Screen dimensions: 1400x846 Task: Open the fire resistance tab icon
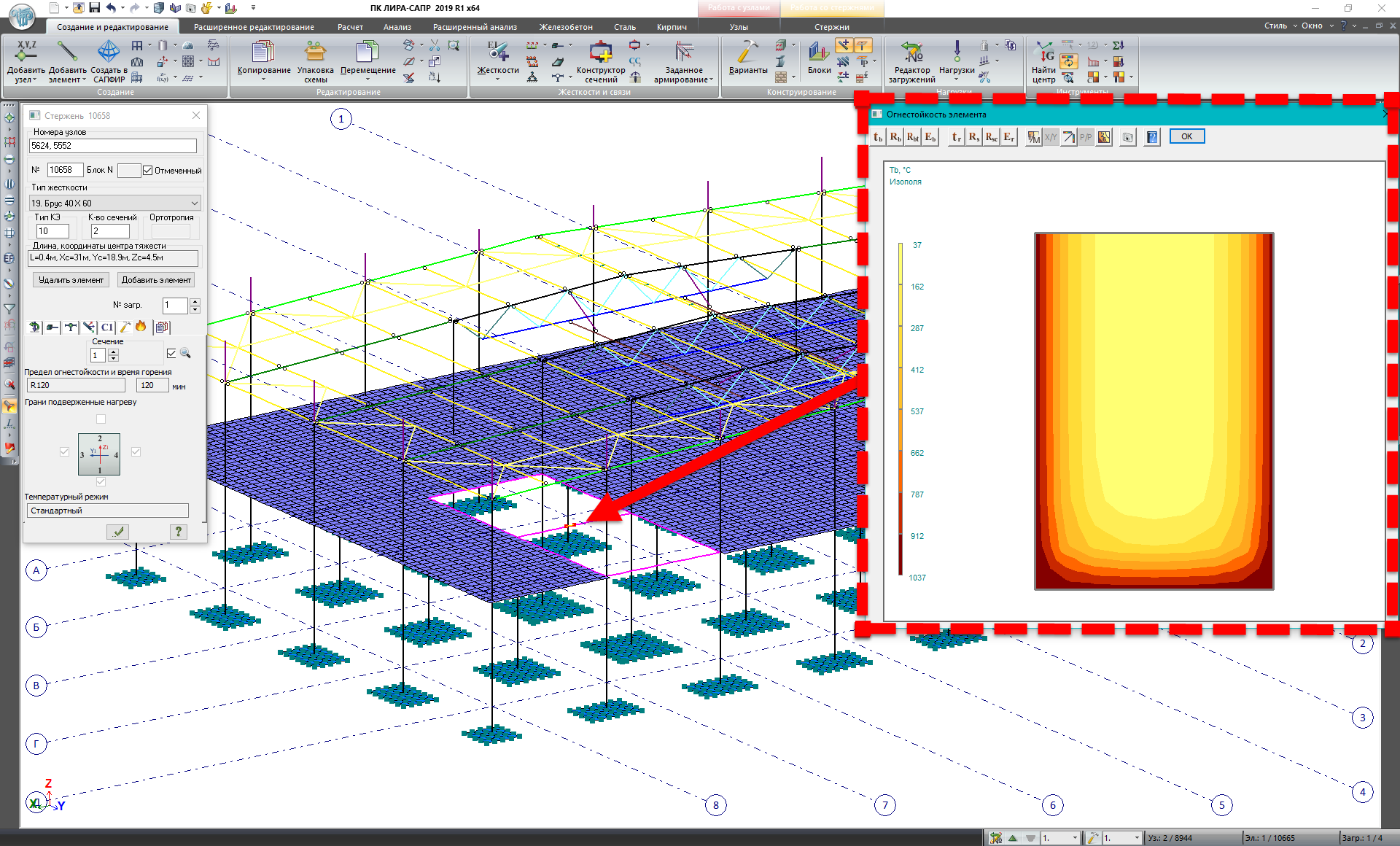(x=141, y=327)
